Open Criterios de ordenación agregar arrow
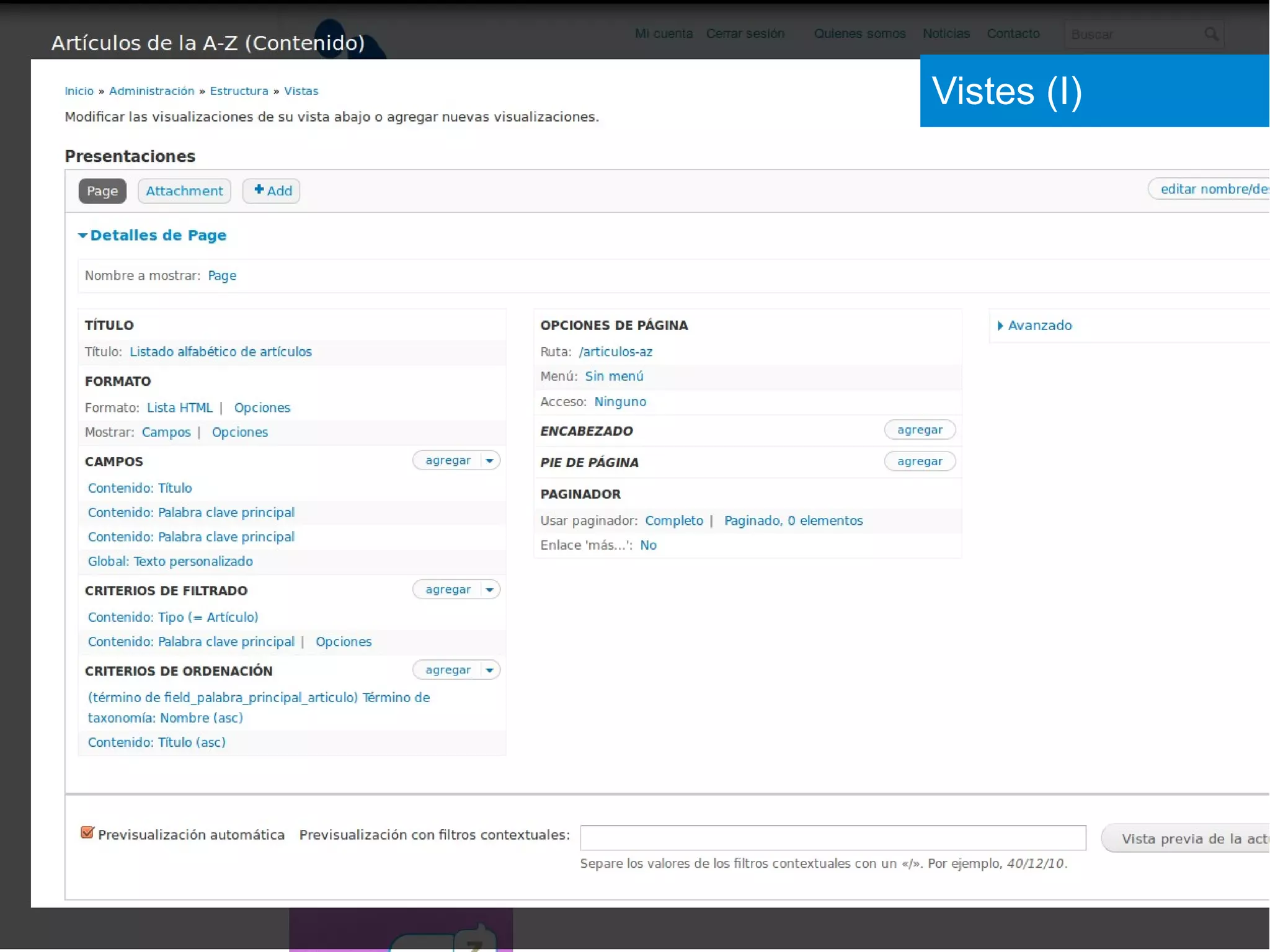The image size is (1270, 952). pyautogui.click(x=490, y=670)
